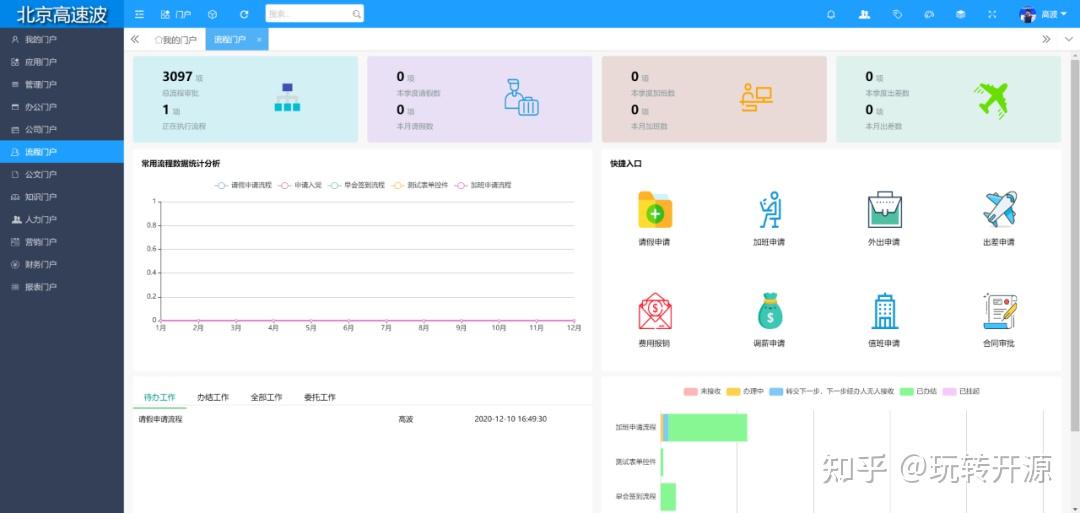Open the 加班申请 quick entry icon

point(769,211)
